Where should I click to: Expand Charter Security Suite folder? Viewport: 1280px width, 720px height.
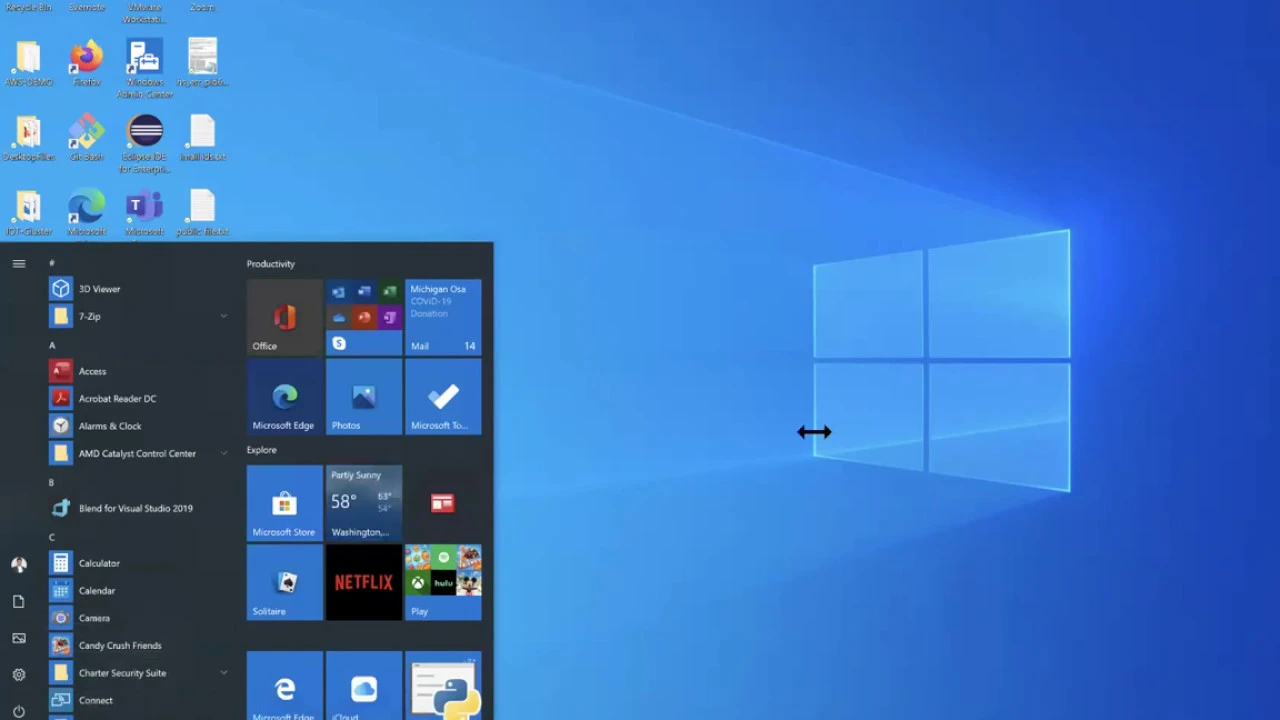[139, 673]
